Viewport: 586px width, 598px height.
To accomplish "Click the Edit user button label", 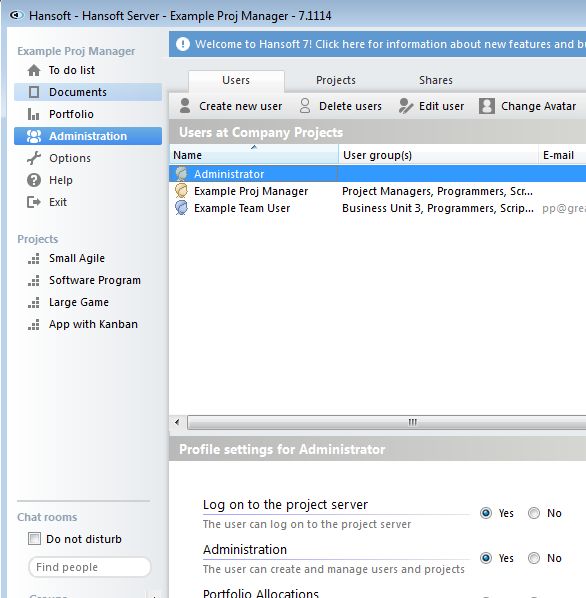I will (442, 106).
